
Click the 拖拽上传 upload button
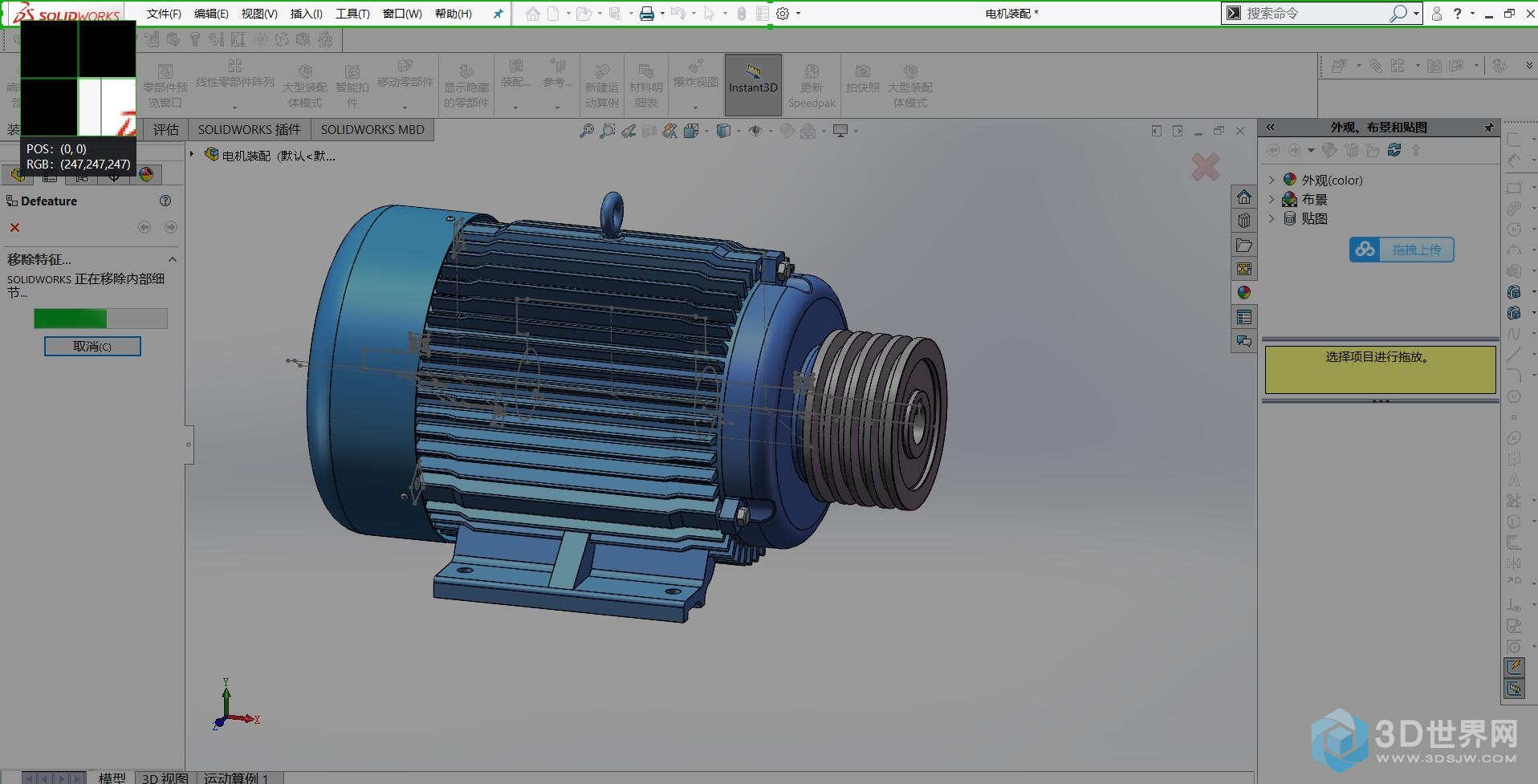(1402, 250)
